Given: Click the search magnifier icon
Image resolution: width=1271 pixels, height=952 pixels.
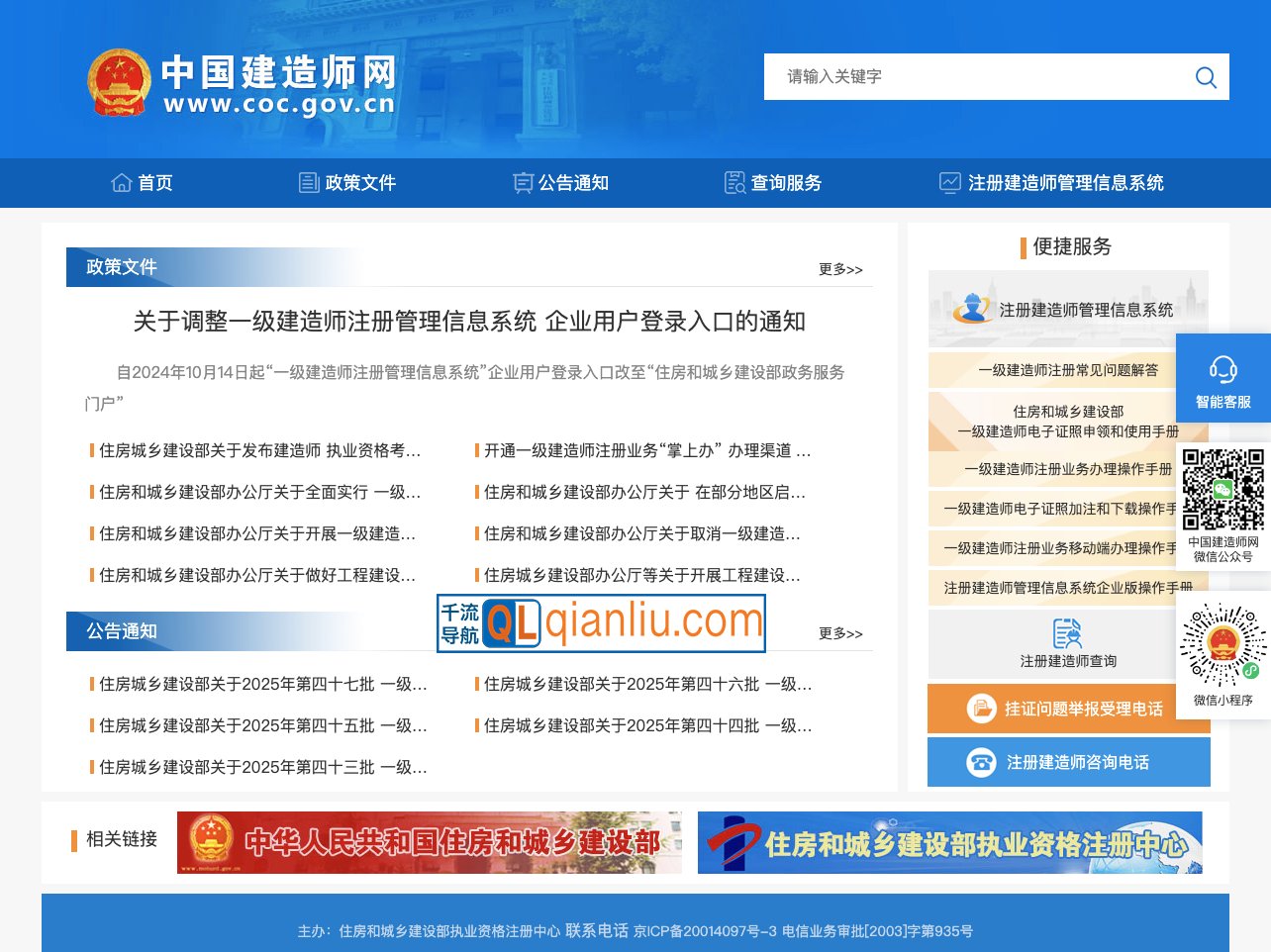Looking at the screenshot, I should (x=1205, y=77).
